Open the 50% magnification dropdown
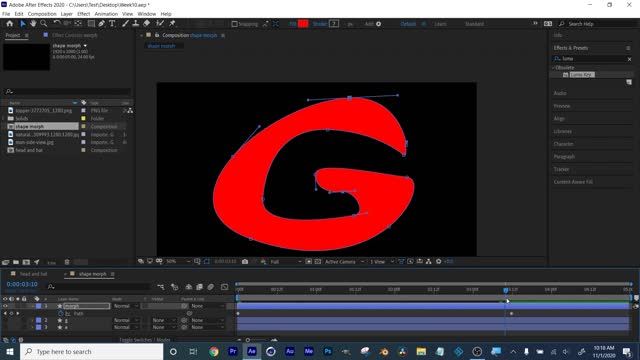Screen dimensions: 640x360 coord(178,261)
